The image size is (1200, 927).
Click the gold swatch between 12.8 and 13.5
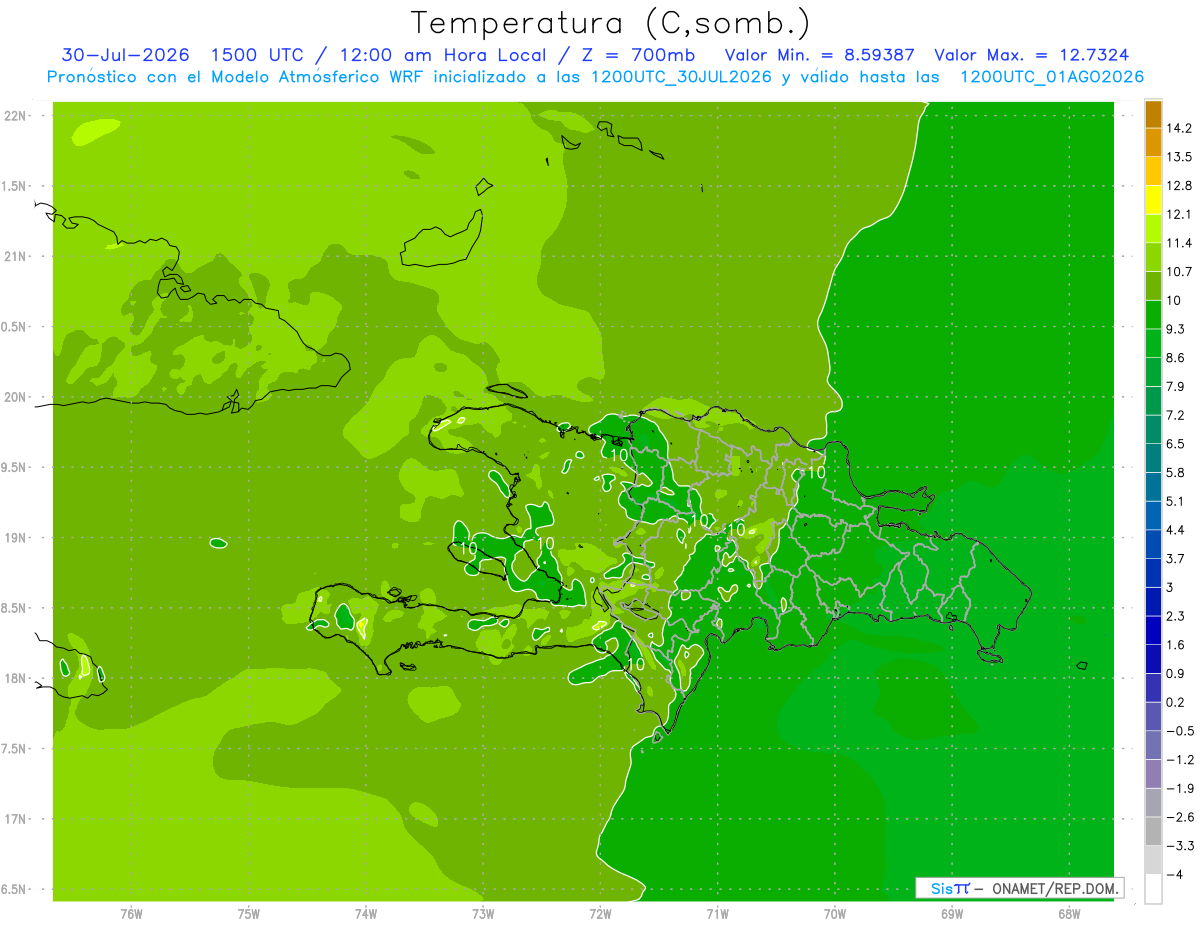[x=1153, y=171]
